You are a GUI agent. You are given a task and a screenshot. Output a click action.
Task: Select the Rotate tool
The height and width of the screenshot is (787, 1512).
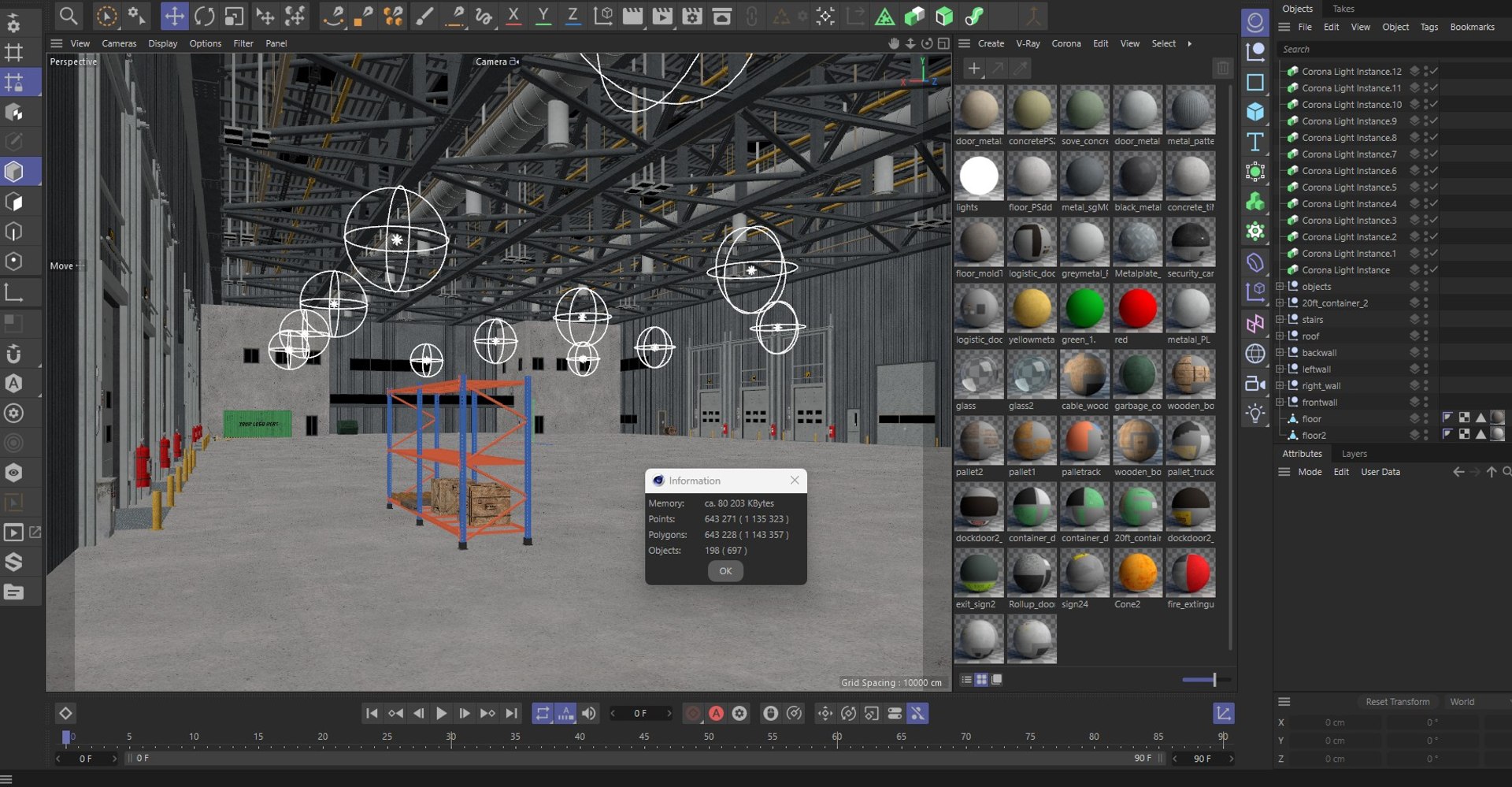coord(204,16)
